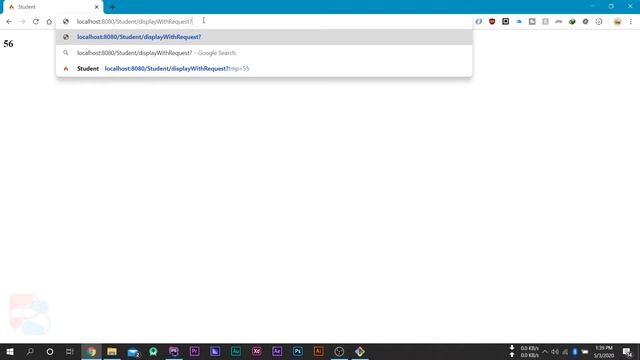Viewport: 640px width, 360px height.
Task: Open the profile avatar in browser toolbar
Action: (617, 22)
